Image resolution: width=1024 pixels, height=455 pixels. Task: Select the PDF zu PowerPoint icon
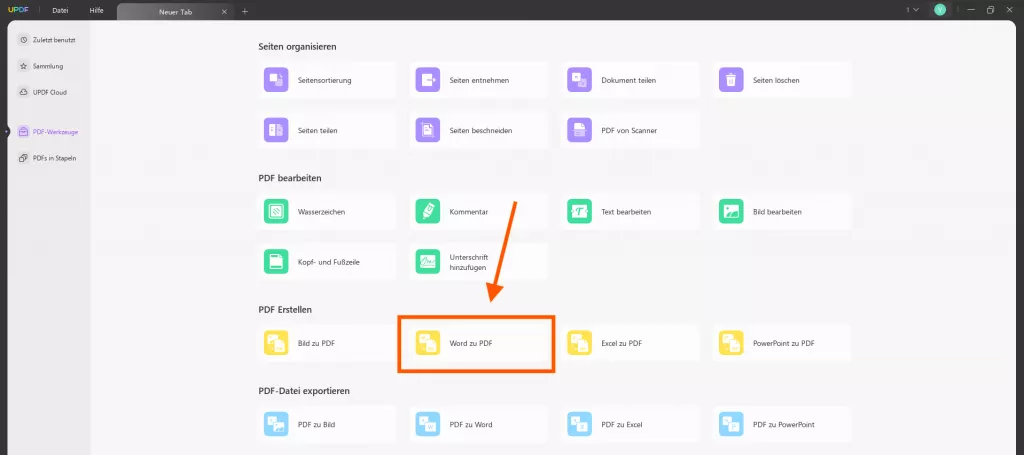tap(731, 424)
